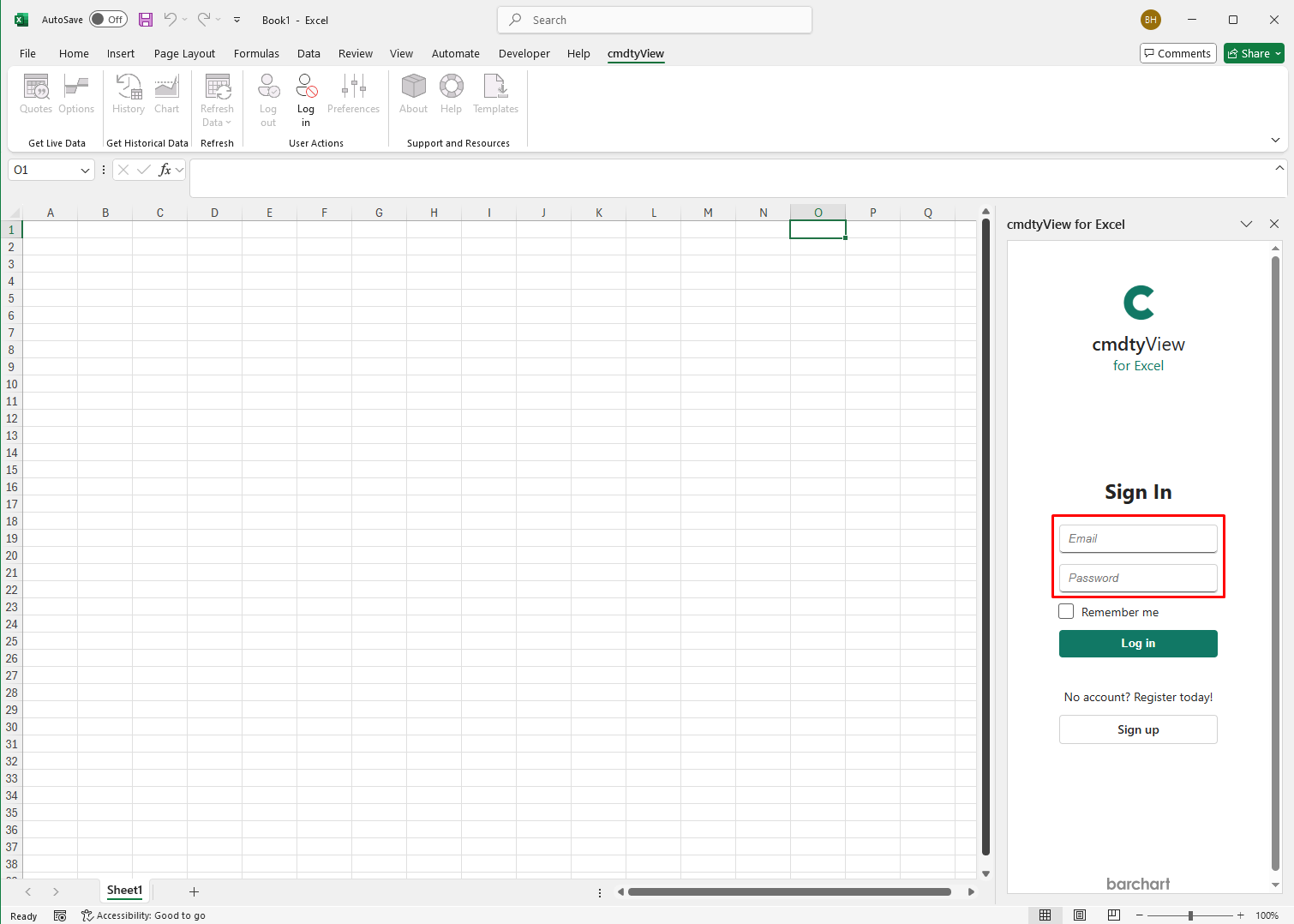Click the horizontal scrollbar thumb

pyautogui.click(x=789, y=891)
